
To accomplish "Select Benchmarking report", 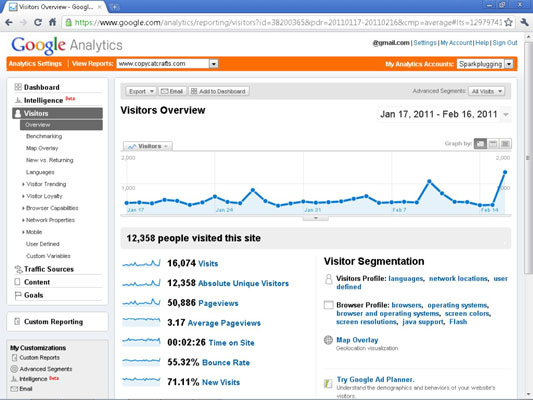I will pos(44,136).
